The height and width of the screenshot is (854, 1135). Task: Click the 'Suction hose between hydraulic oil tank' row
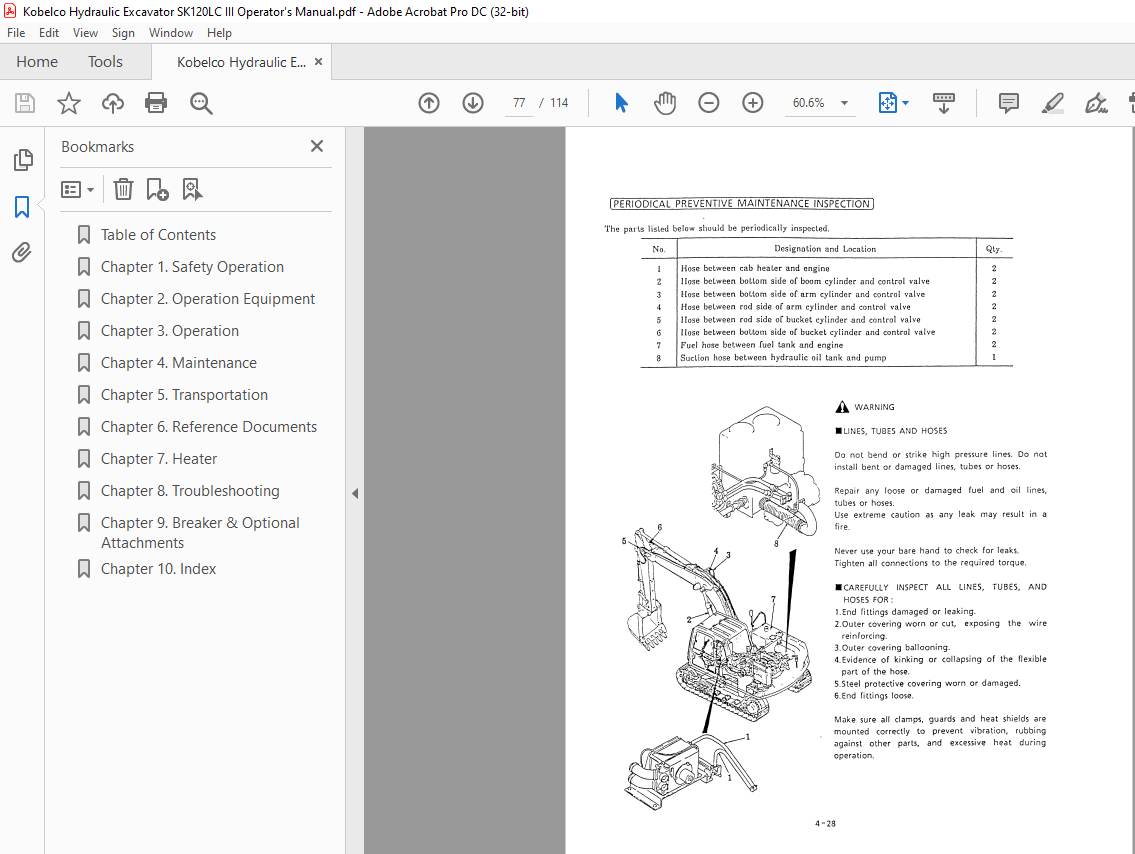(827, 358)
